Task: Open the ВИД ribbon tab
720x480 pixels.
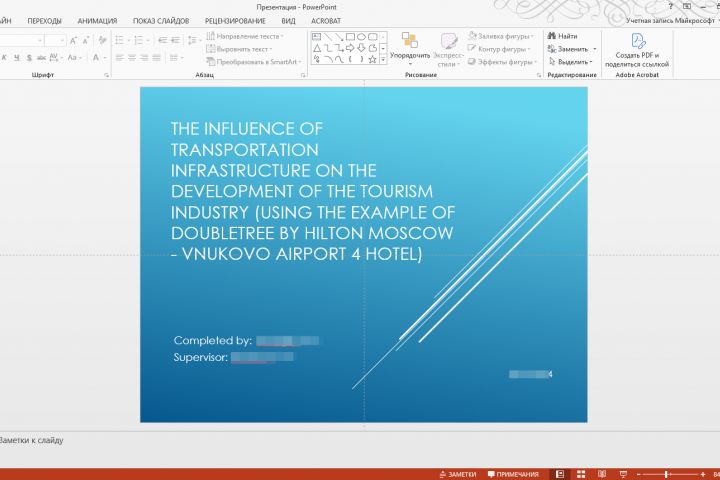Action: (x=288, y=21)
